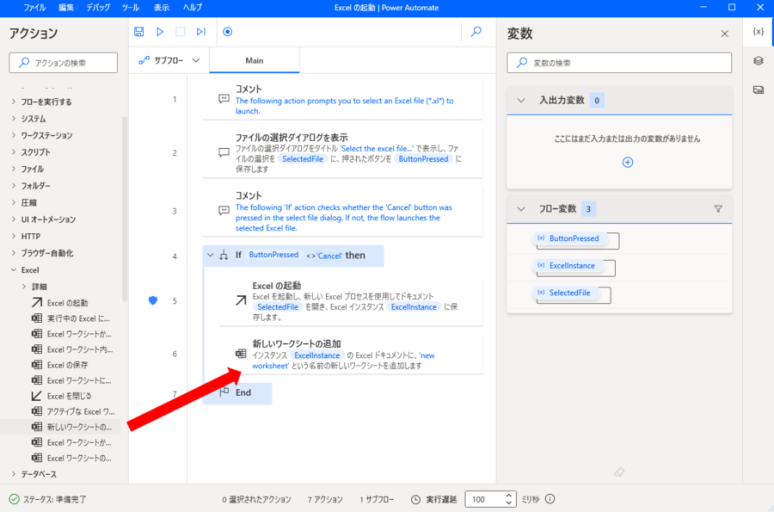Expand the 圧縮 action group
The height and width of the screenshot is (512, 774).
point(13,202)
